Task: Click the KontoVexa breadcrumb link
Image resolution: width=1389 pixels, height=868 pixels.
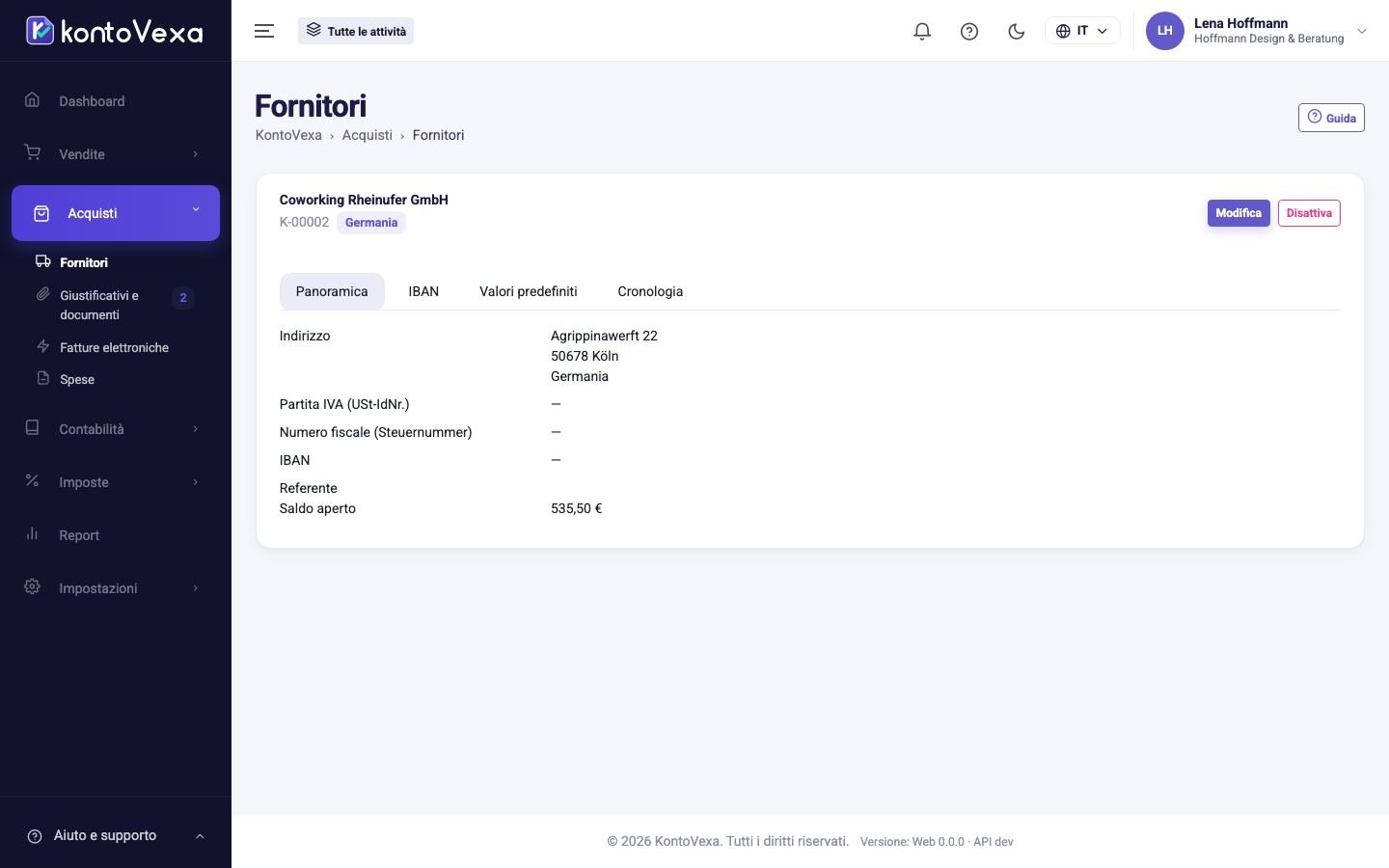Action: coord(288,135)
